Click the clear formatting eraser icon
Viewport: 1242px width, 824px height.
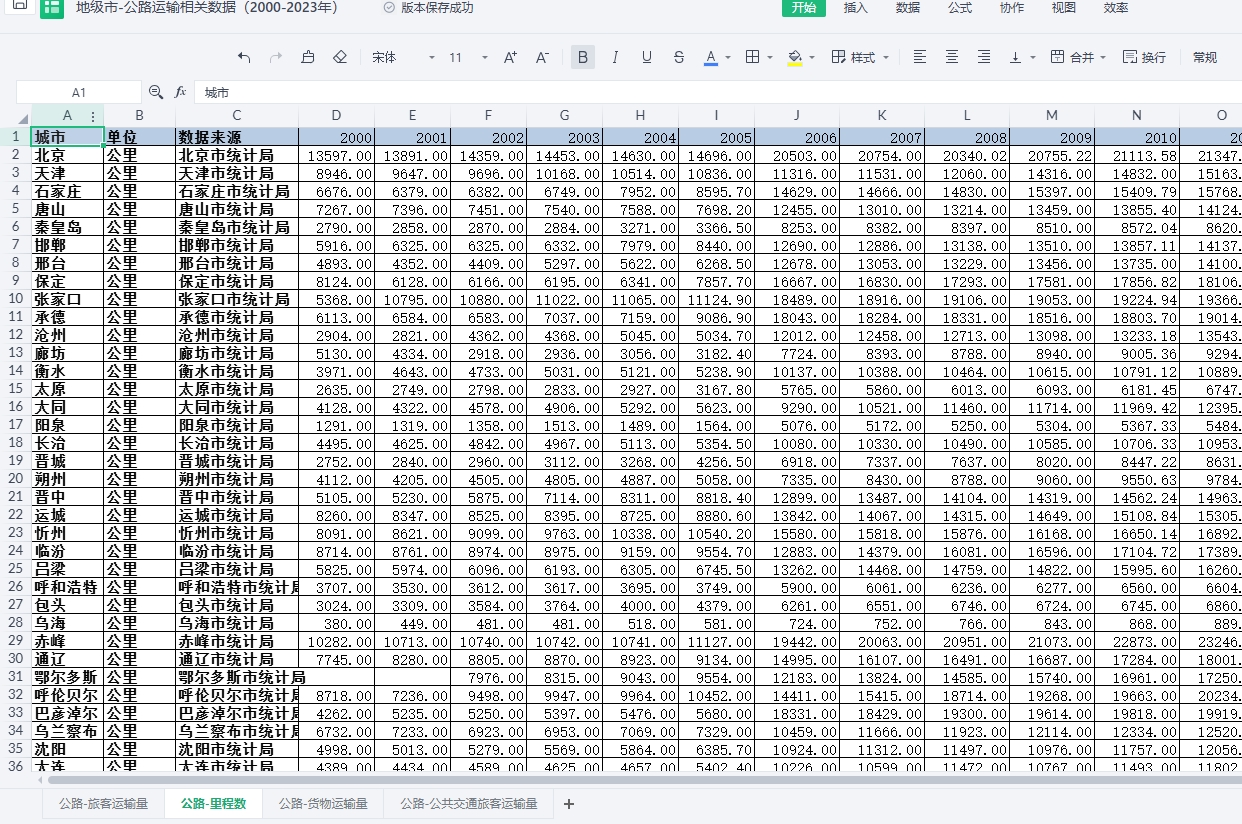click(x=340, y=57)
